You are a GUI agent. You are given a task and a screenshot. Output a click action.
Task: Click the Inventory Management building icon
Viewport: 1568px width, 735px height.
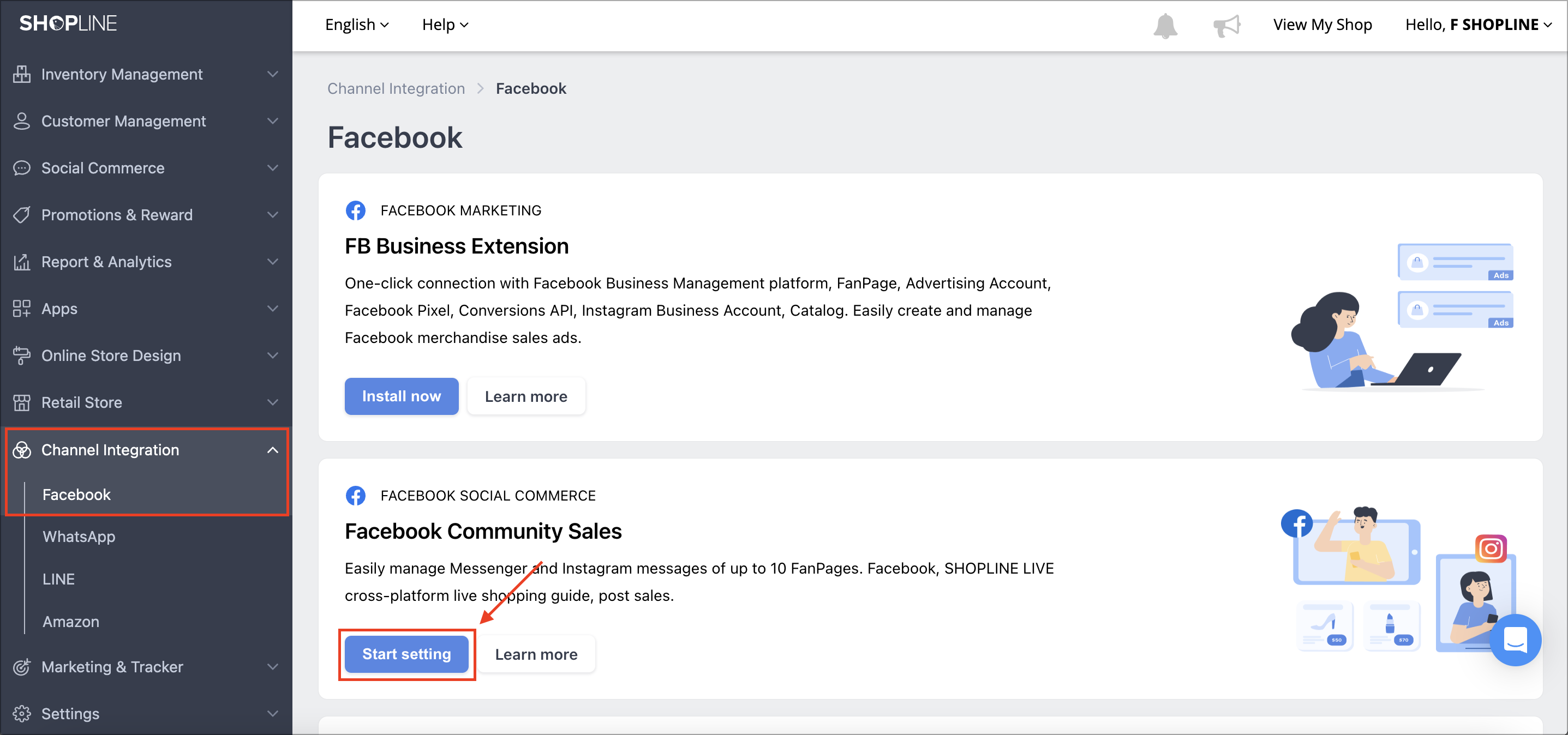(22, 74)
